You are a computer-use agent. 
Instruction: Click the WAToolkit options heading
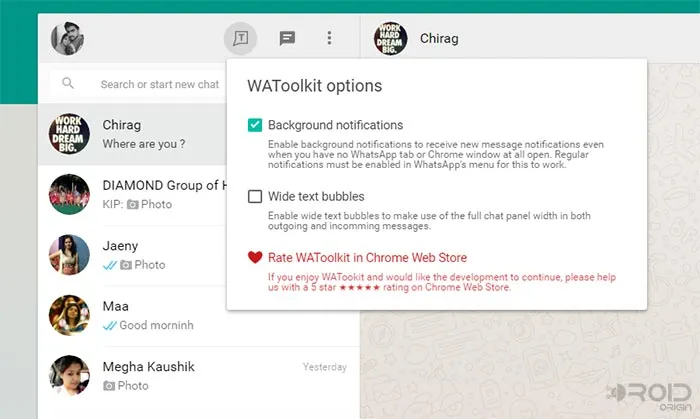point(315,86)
